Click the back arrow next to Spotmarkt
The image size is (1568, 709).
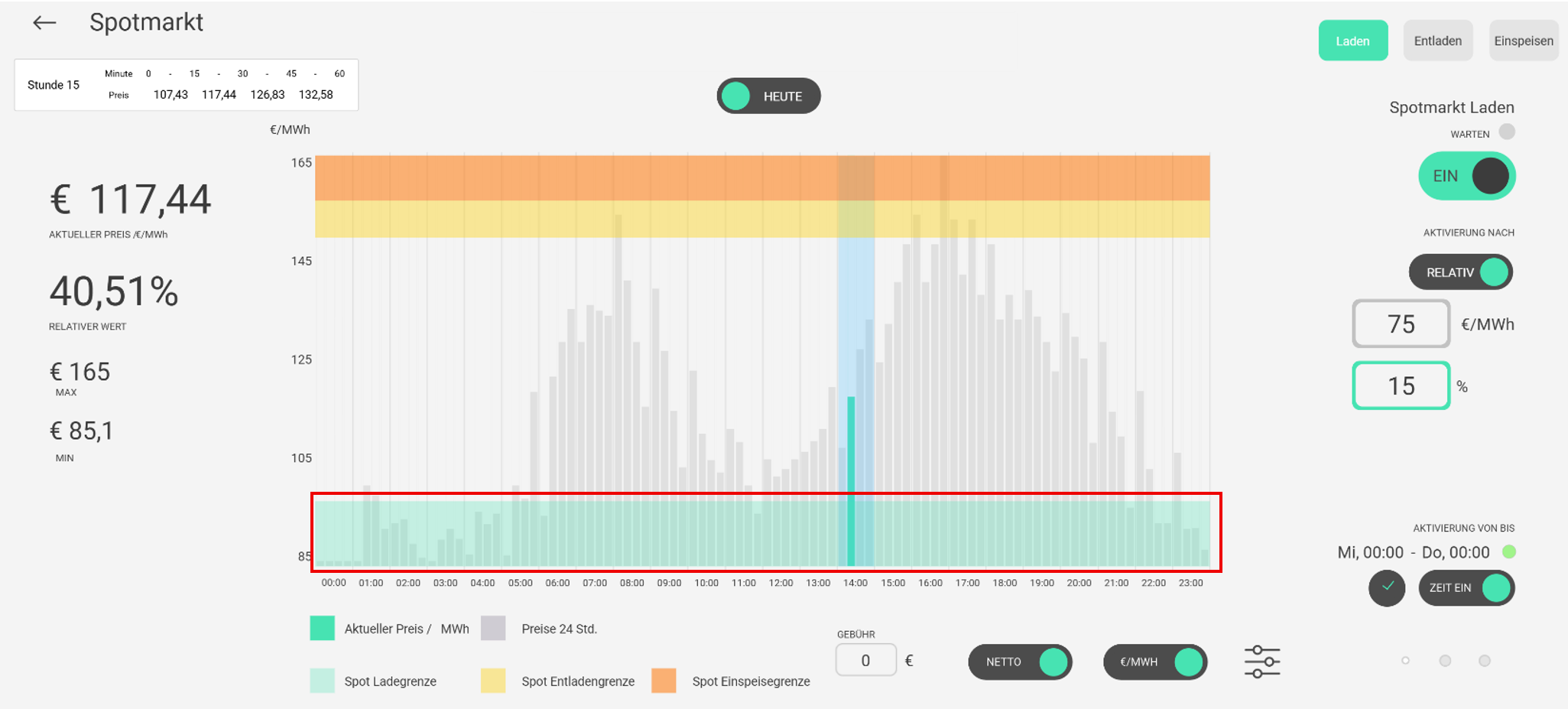pyautogui.click(x=44, y=23)
